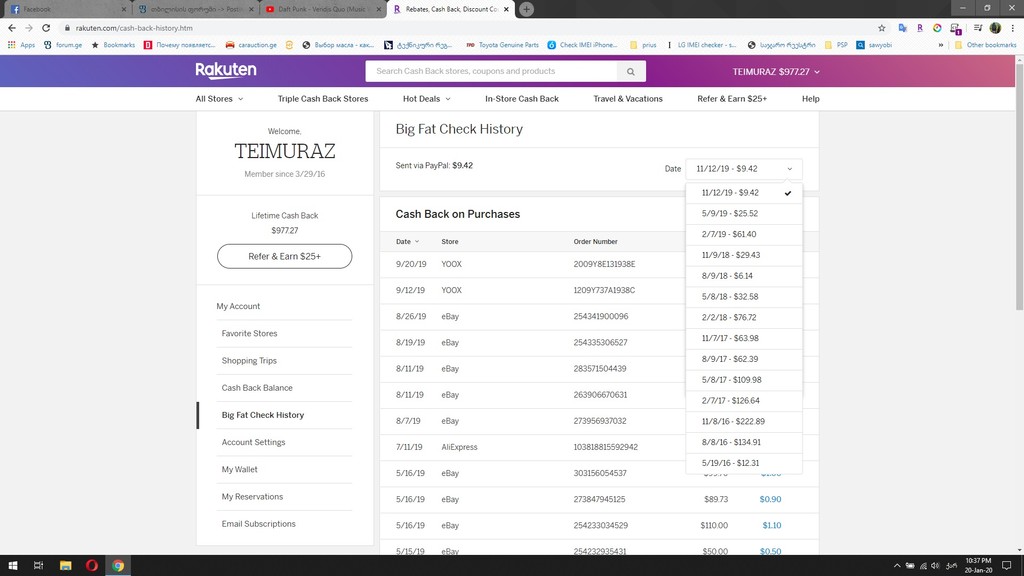Open TEIMURAZ $977.27 account dropdown

click(776, 72)
